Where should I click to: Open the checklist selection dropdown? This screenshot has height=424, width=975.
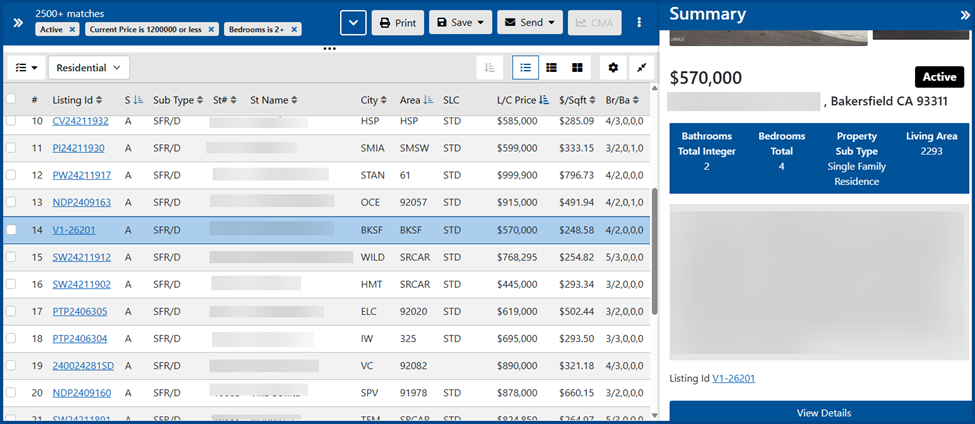point(26,67)
